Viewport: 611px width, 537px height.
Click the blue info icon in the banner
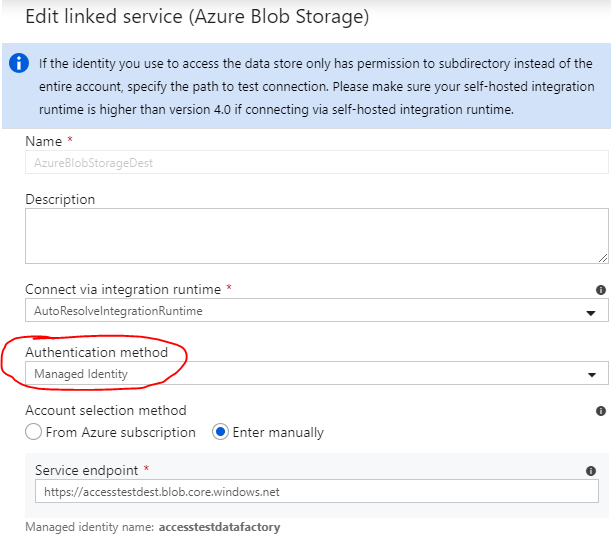[x=19, y=64]
